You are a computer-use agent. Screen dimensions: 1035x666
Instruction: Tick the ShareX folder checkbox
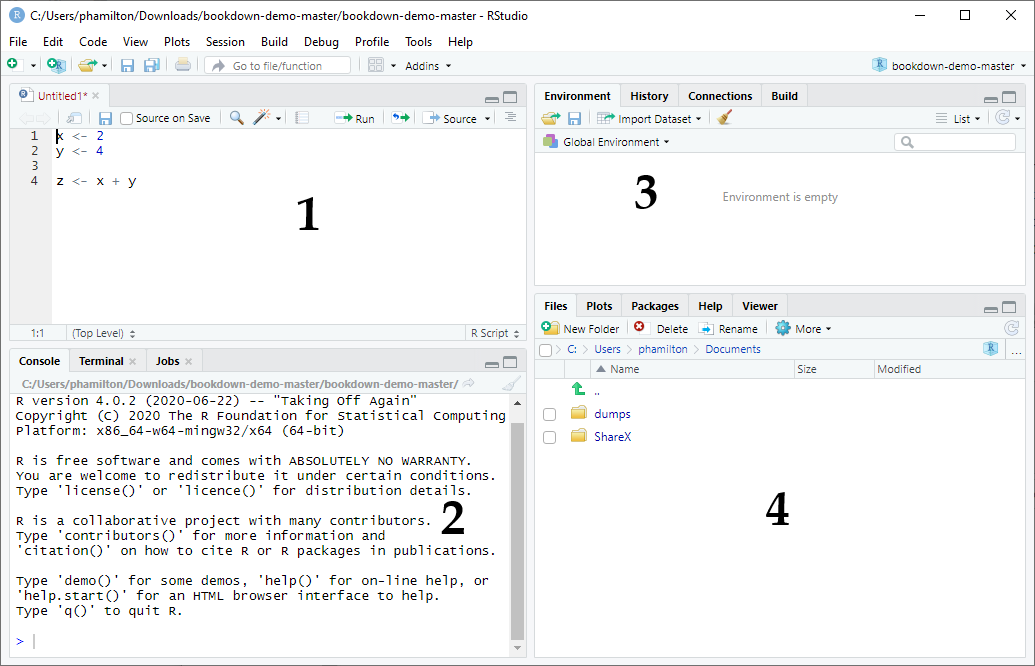click(549, 437)
